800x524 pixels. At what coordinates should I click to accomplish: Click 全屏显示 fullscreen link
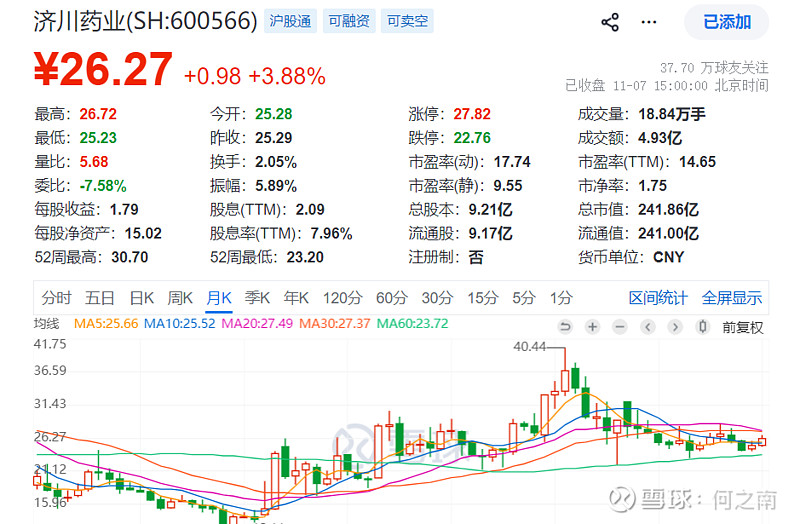pos(732,297)
